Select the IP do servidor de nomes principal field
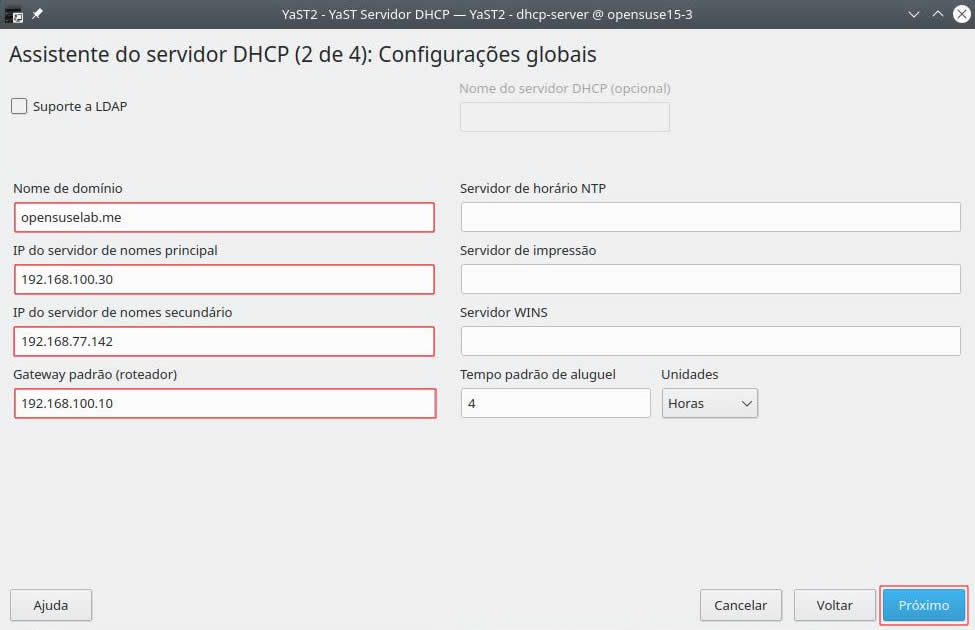Image resolution: width=975 pixels, height=630 pixels. coord(224,279)
